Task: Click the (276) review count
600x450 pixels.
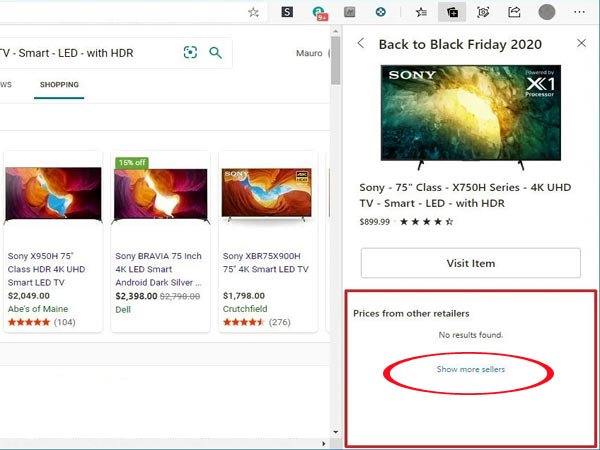Action: [279, 322]
